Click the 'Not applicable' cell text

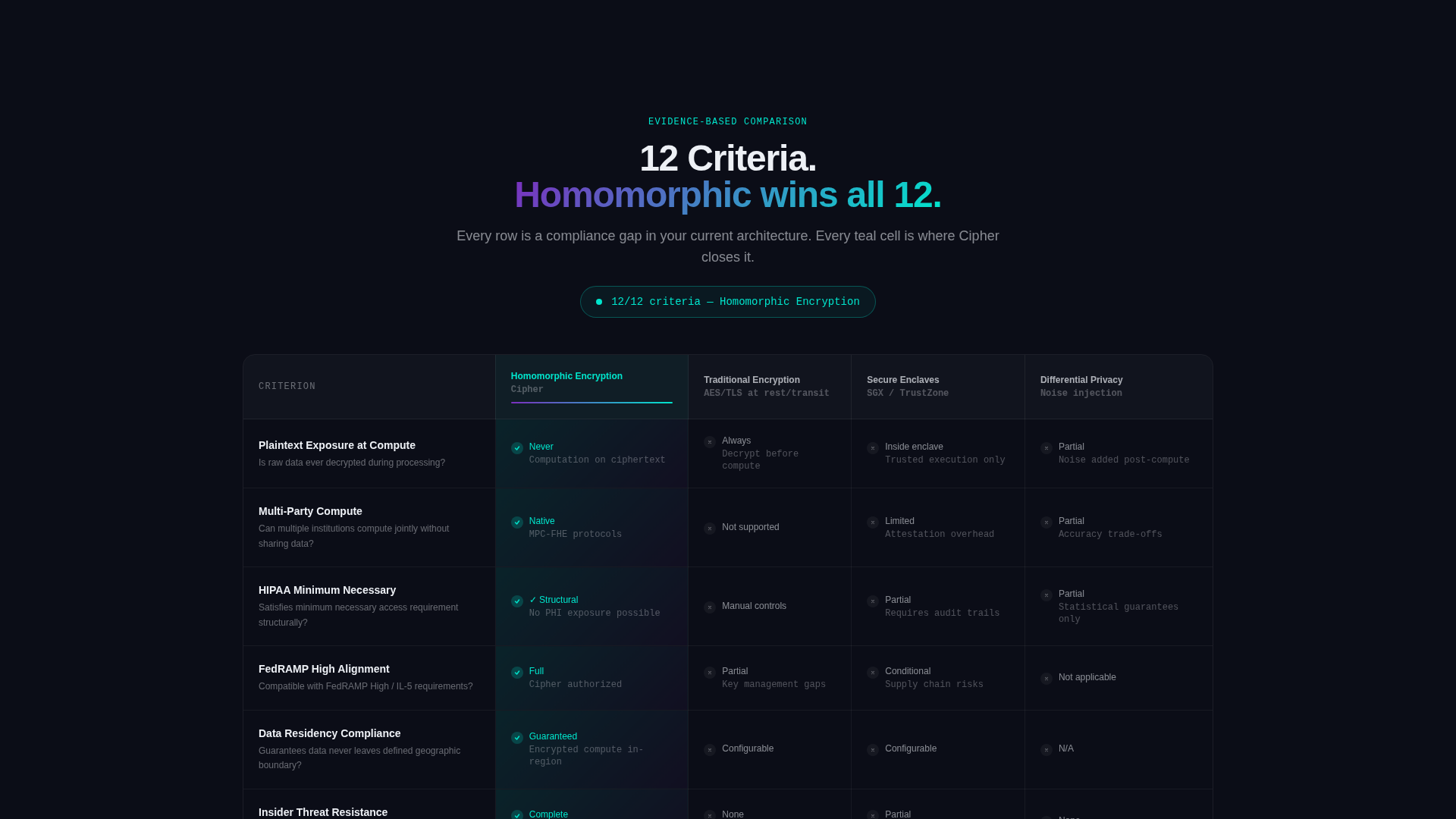(x=1087, y=677)
